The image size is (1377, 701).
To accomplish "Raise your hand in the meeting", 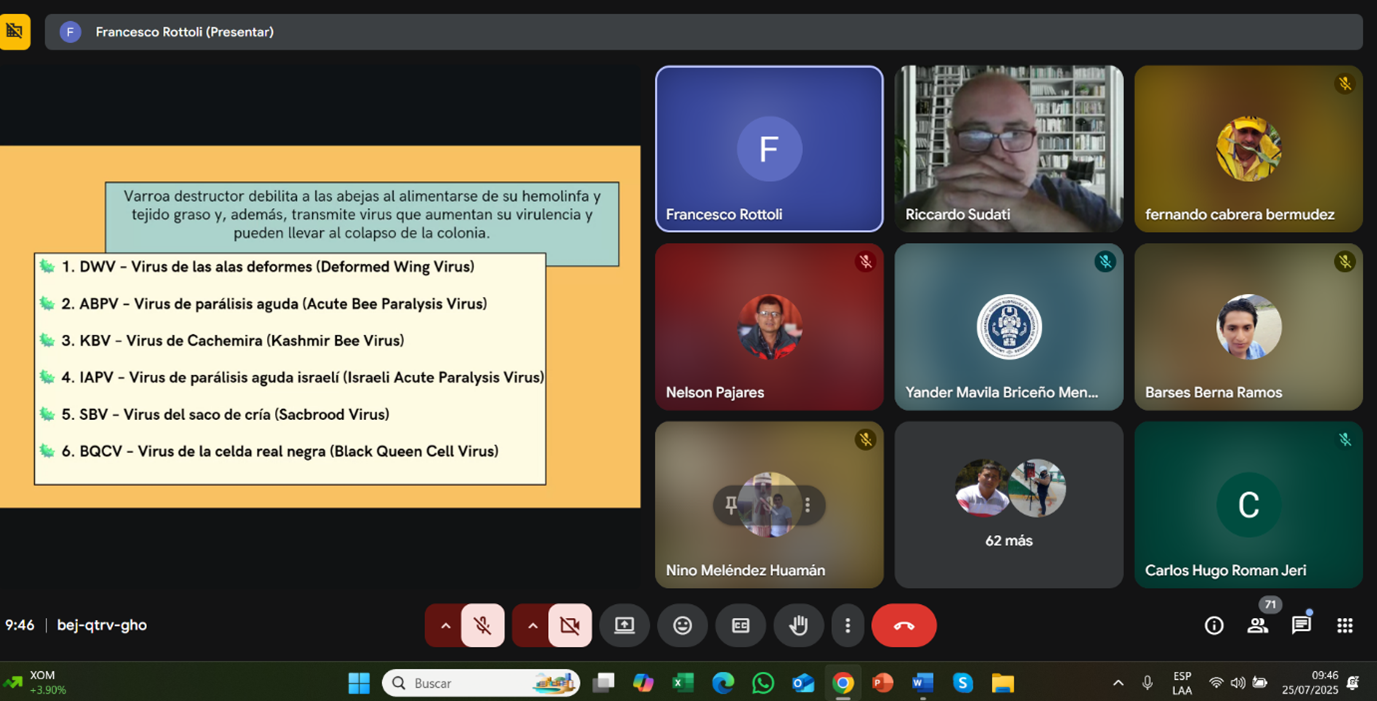I will pos(798,625).
